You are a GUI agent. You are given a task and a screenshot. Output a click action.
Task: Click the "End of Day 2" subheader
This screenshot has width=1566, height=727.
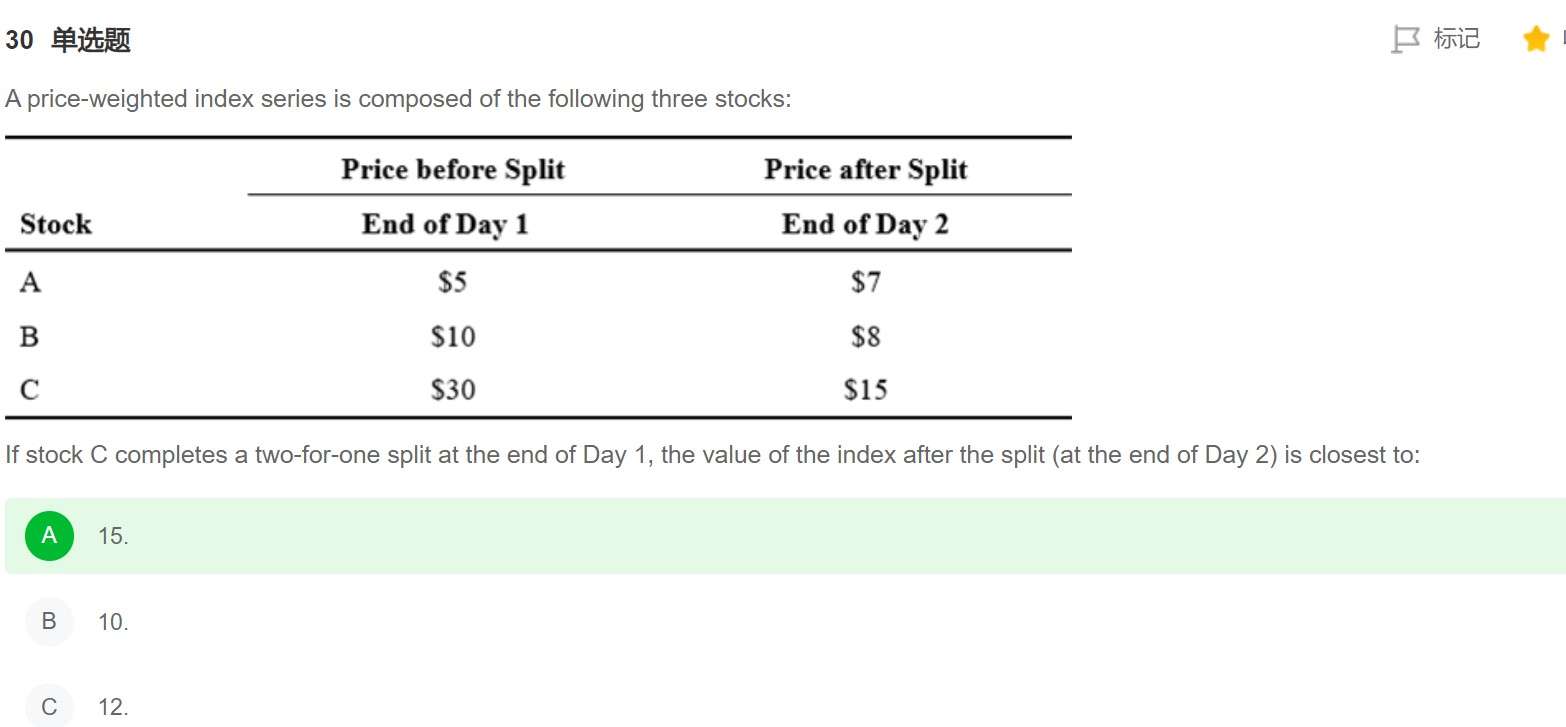[x=865, y=224]
